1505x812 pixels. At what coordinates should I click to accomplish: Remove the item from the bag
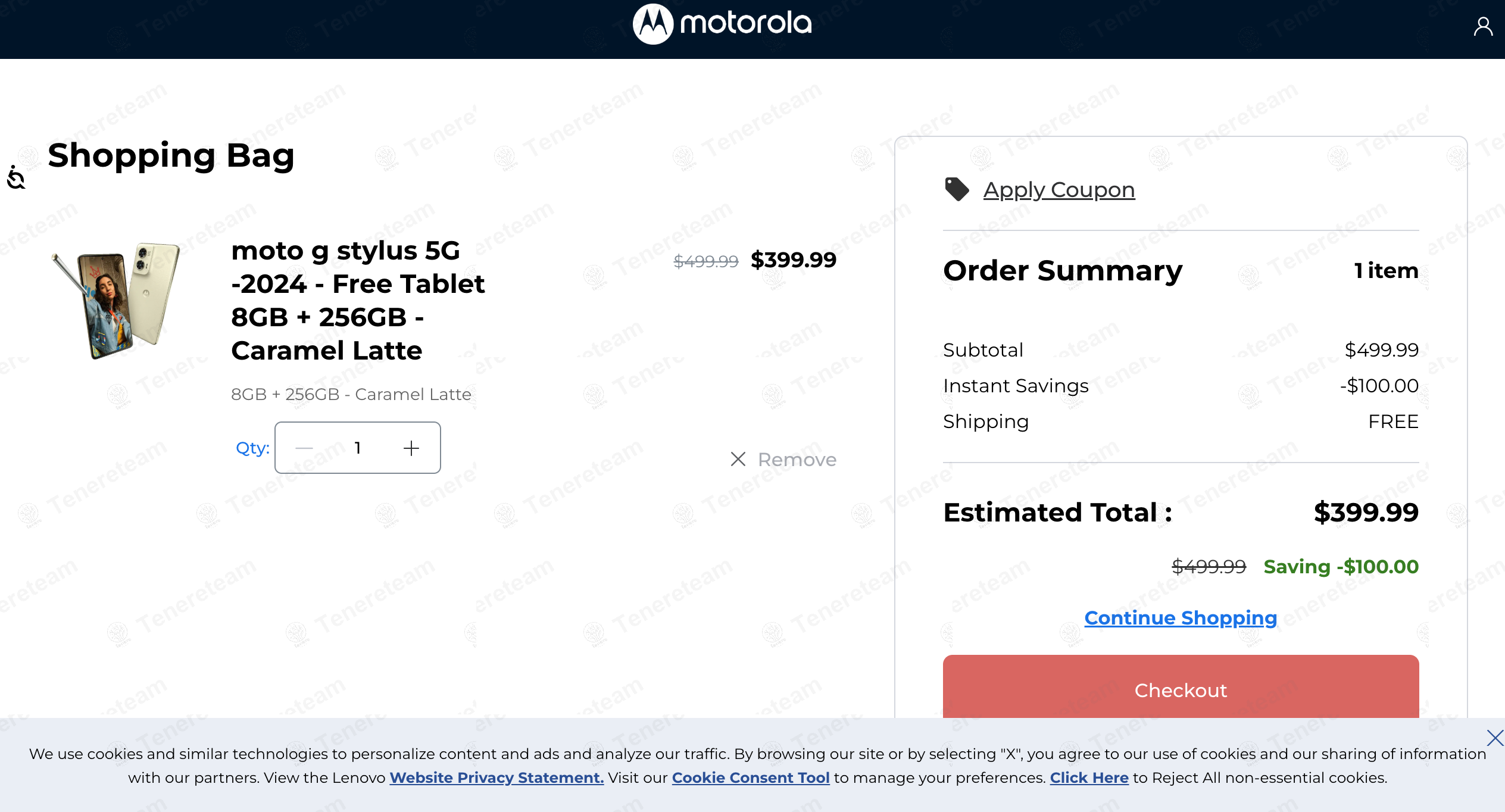click(797, 460)
